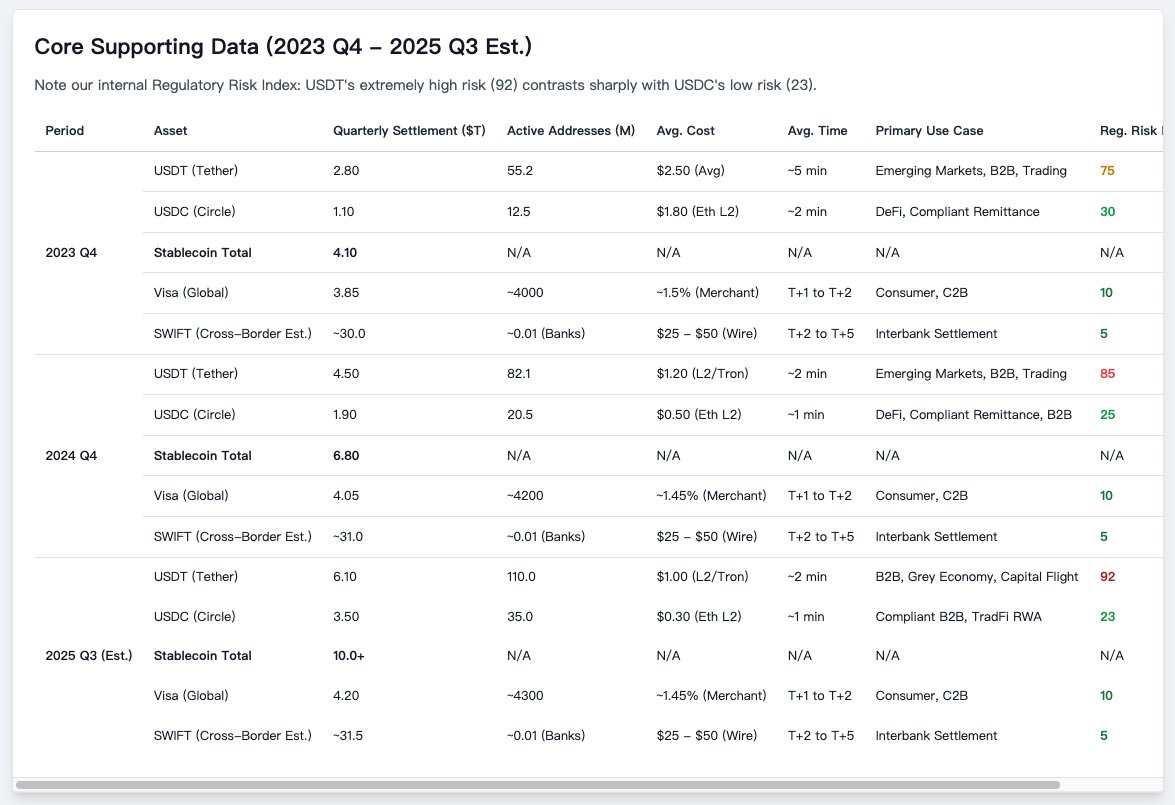Click the Visa settlement value '4.05'
1175x805 pixels.
pyautogui.click(x=346, y=496)
